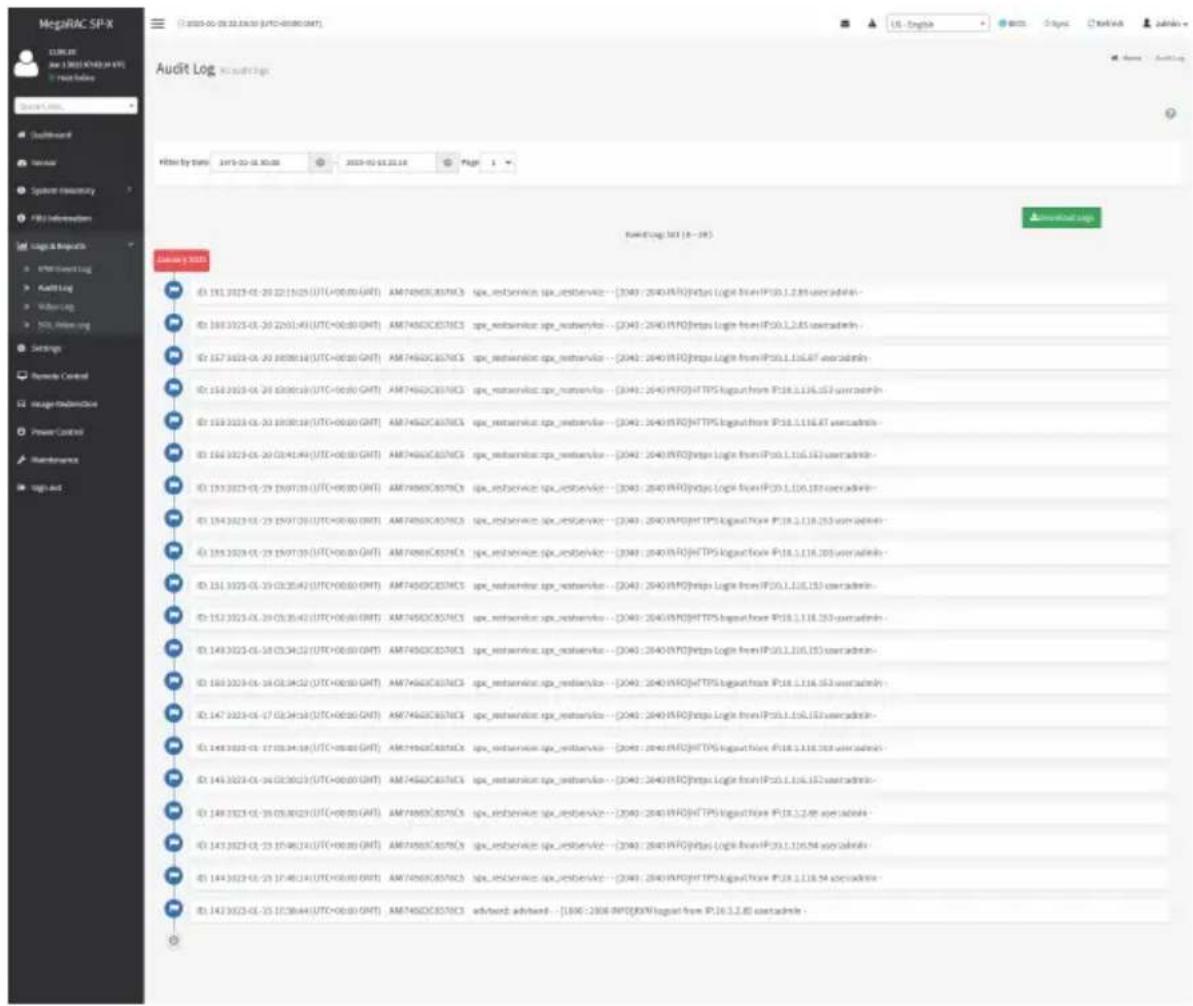Expand the System Inventory sidebar item

(75, 190)
